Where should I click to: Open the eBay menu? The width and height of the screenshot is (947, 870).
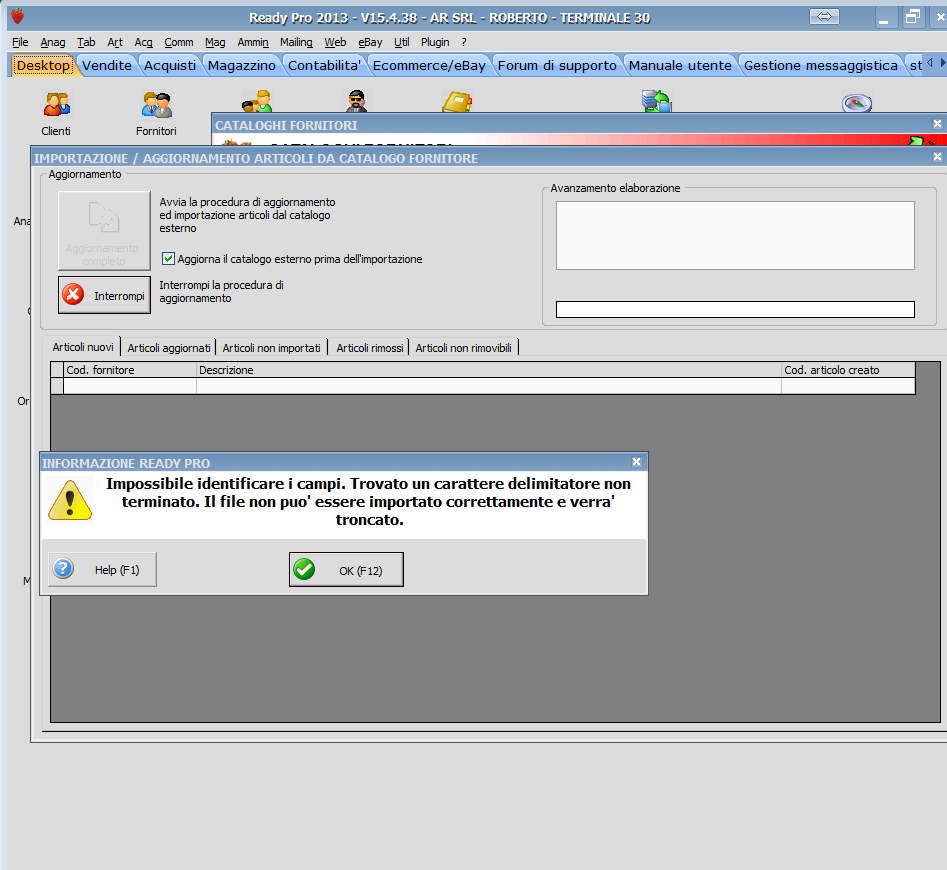tap(370, 42)
